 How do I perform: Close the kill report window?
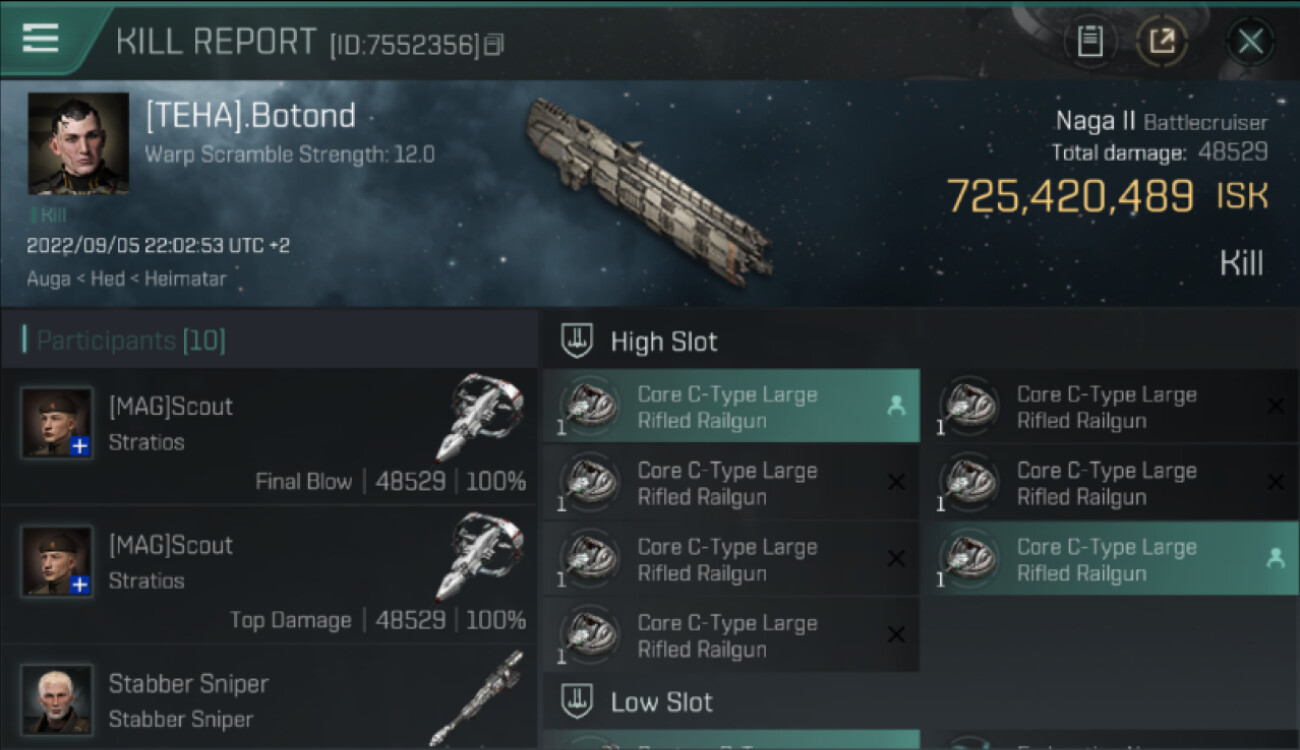coord(1250,41)
